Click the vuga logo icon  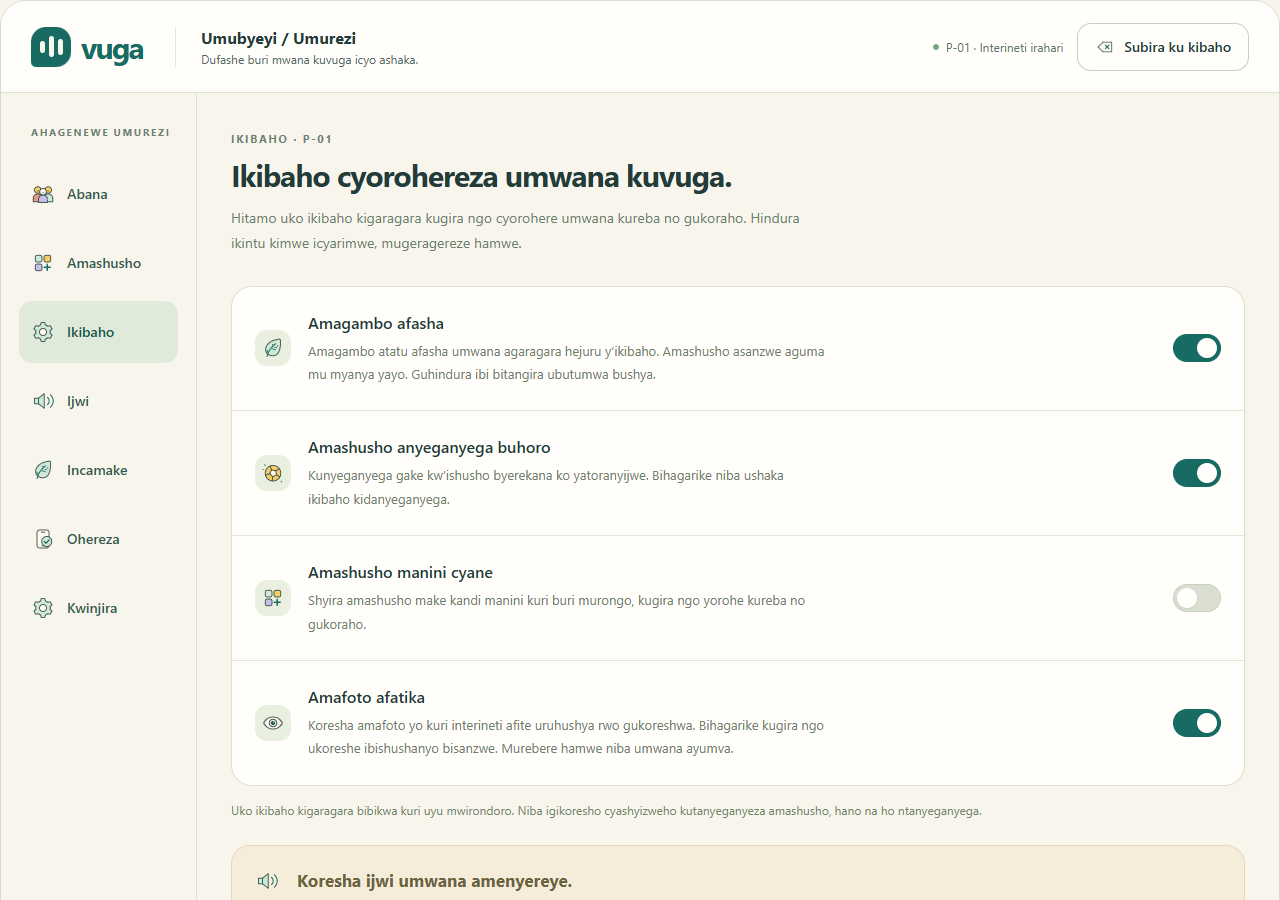51,47
